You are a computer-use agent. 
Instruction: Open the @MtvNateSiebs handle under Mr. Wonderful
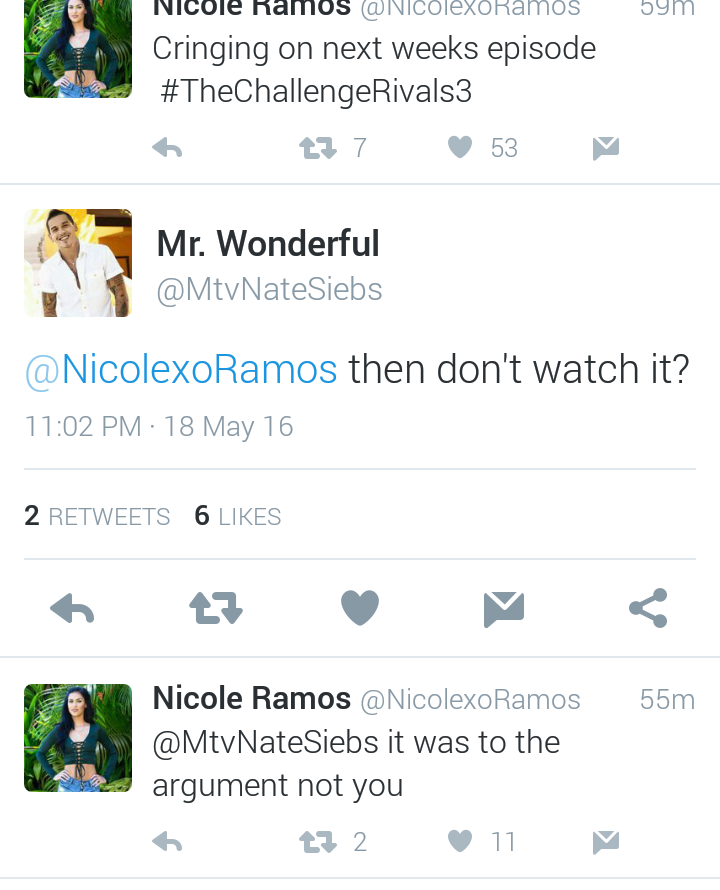(269, 289)
